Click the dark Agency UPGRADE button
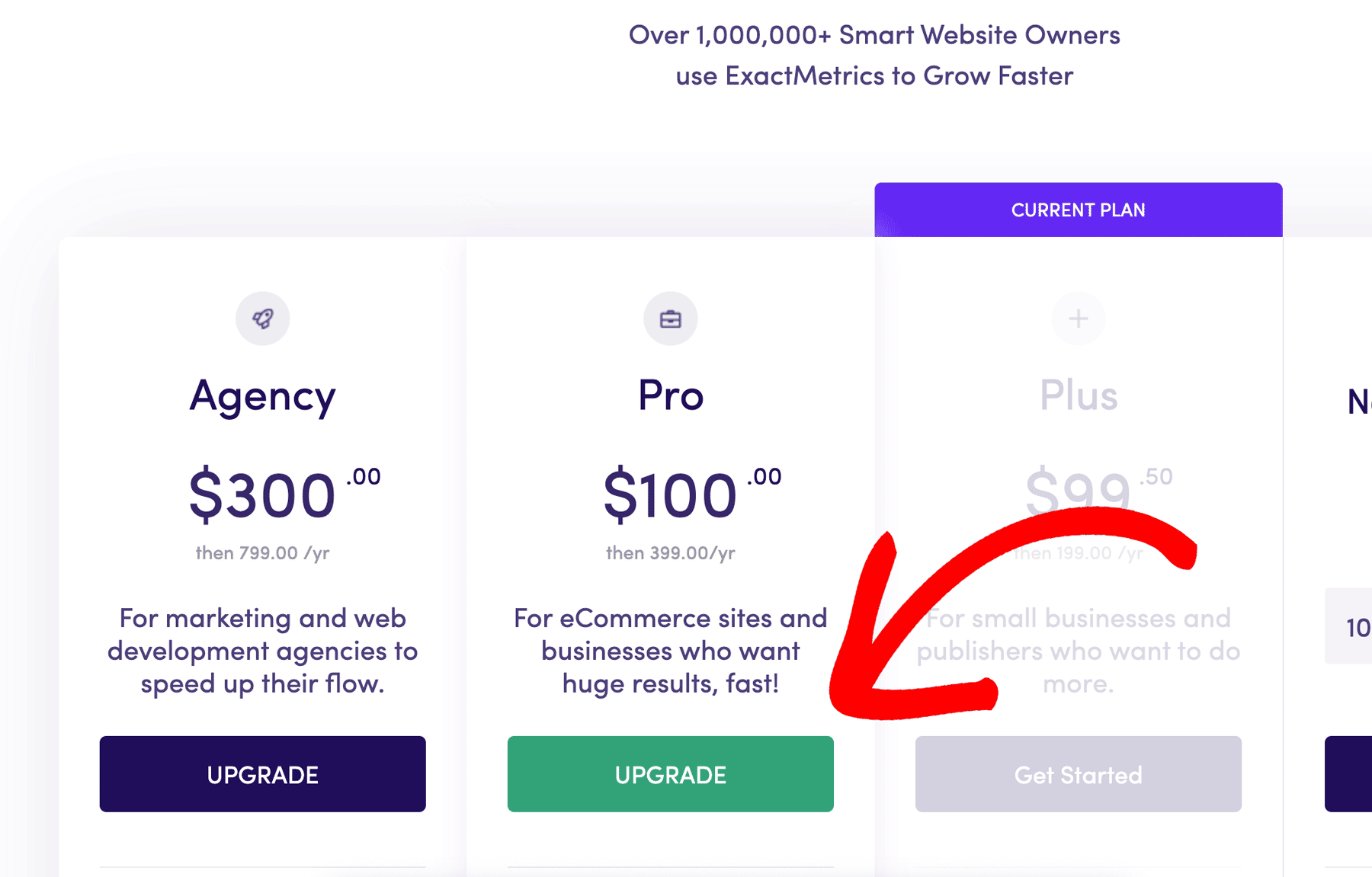This screenshot has height=877, width=1372. point(262,774)
